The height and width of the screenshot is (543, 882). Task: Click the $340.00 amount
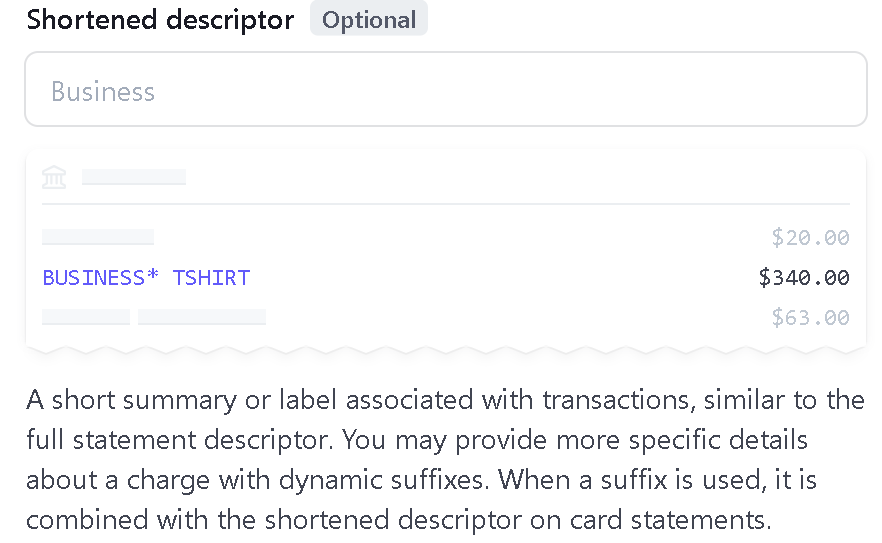pyautogui.click(x=804, y=277)
